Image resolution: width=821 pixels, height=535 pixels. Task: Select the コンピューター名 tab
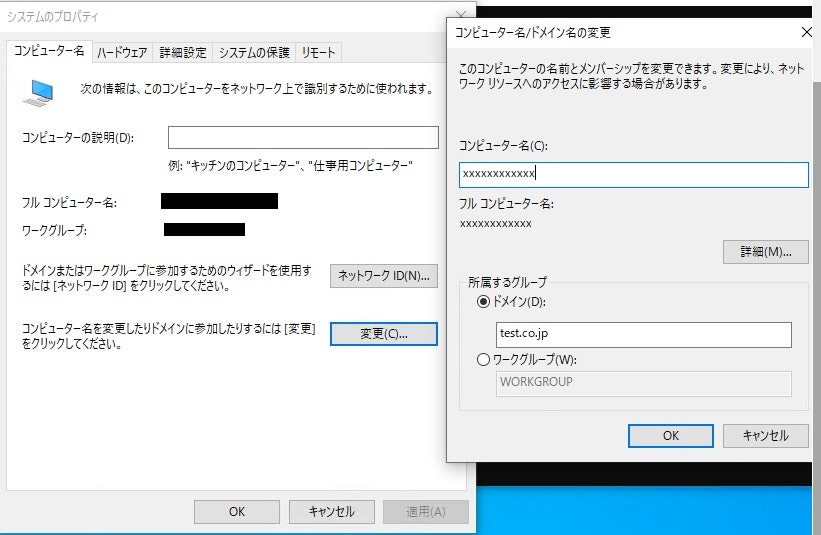tap(49, 51)
